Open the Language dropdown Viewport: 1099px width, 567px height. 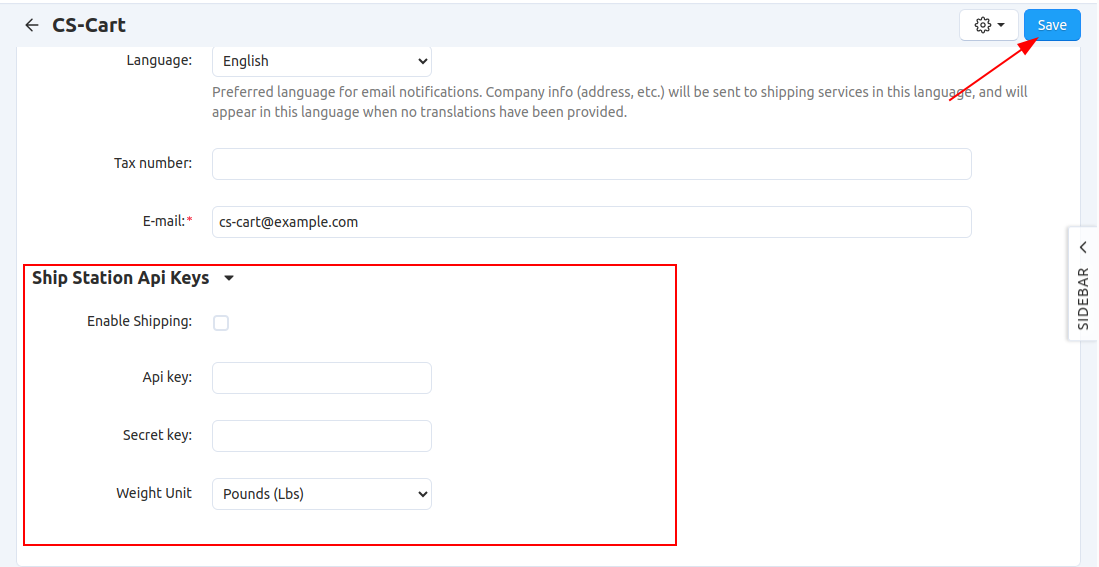pos(321,61)
